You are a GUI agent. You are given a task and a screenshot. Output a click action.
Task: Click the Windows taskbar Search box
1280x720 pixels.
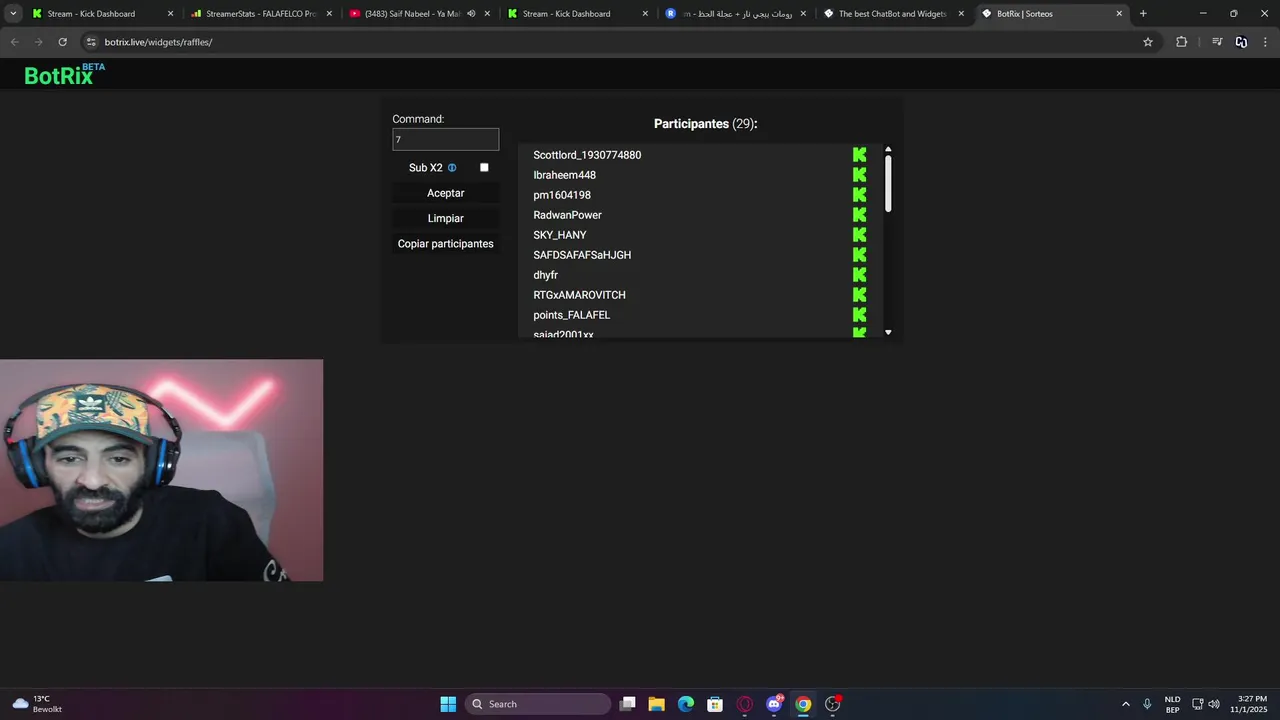tap(539, 704)
